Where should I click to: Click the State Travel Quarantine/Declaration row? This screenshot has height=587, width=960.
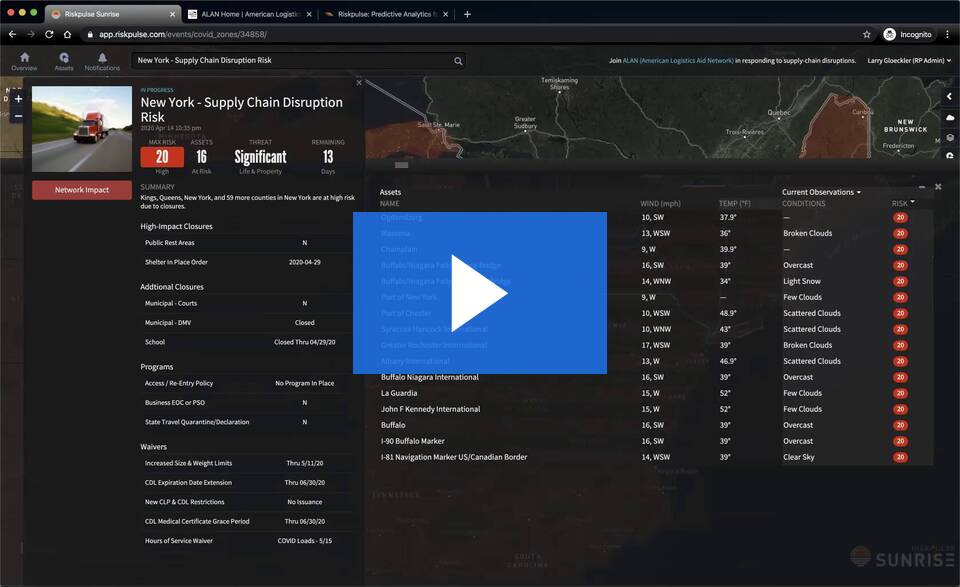pos(246,422)
